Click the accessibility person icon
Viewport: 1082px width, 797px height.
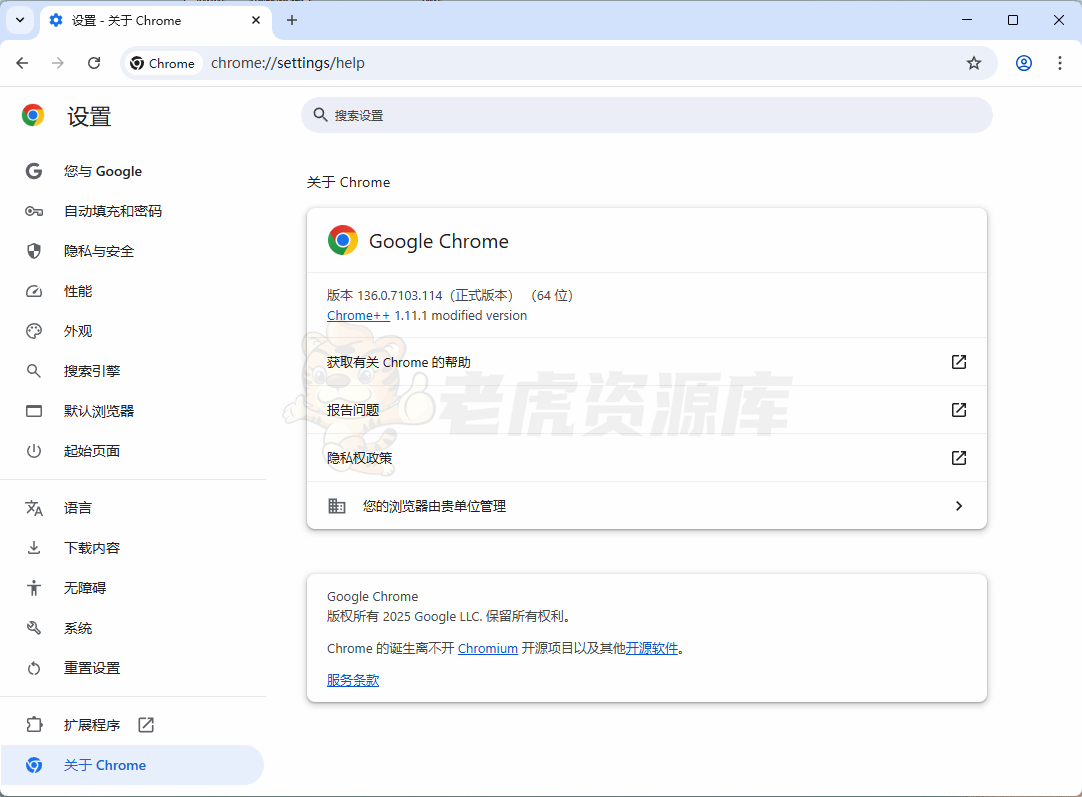tap(34, 588)
